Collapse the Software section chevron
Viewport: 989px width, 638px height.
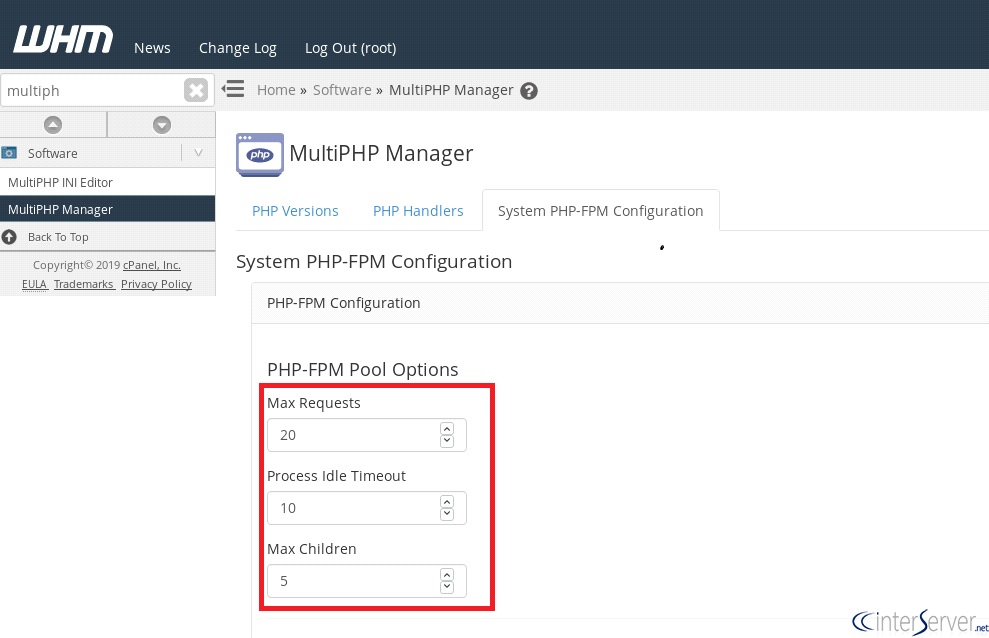click(198, 153)
